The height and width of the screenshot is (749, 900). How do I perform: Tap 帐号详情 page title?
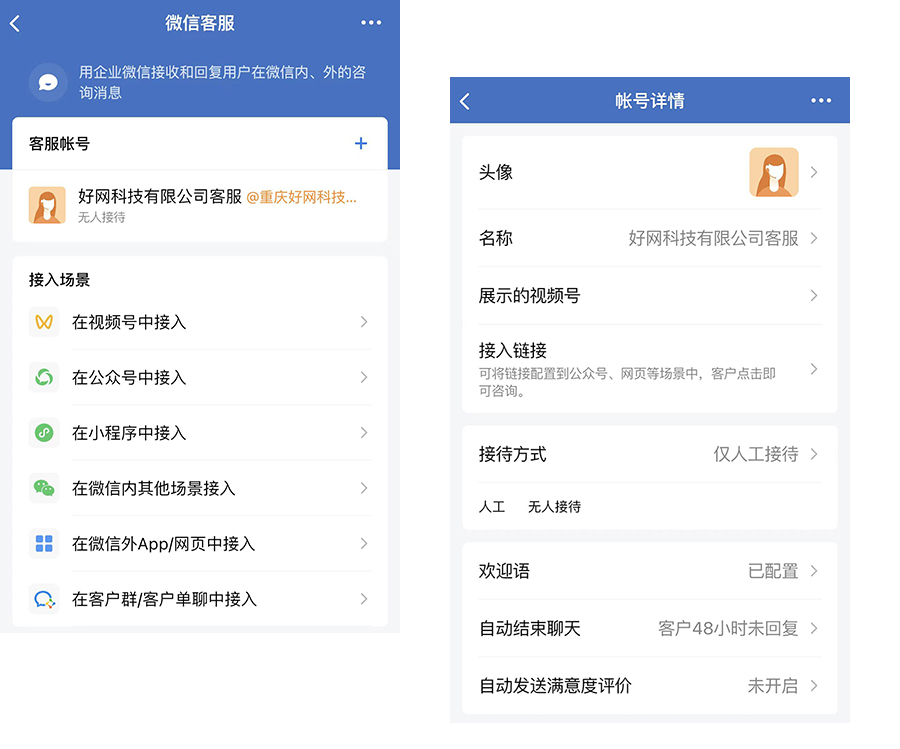[x=650, y=101]
